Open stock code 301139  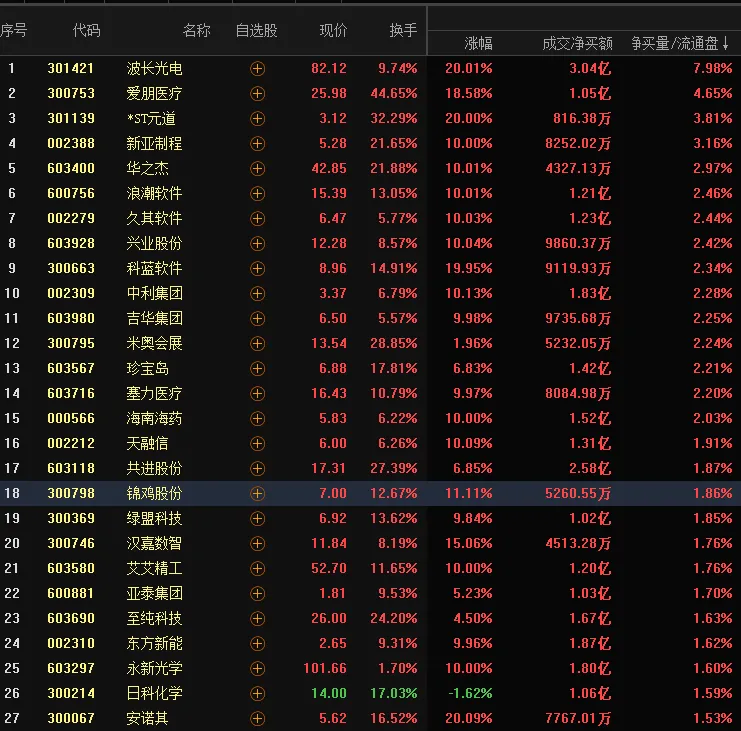click(71, 119)
